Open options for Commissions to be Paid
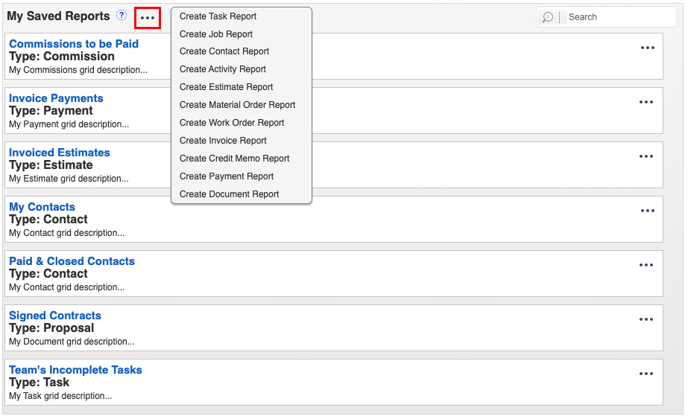 point(647,47)
